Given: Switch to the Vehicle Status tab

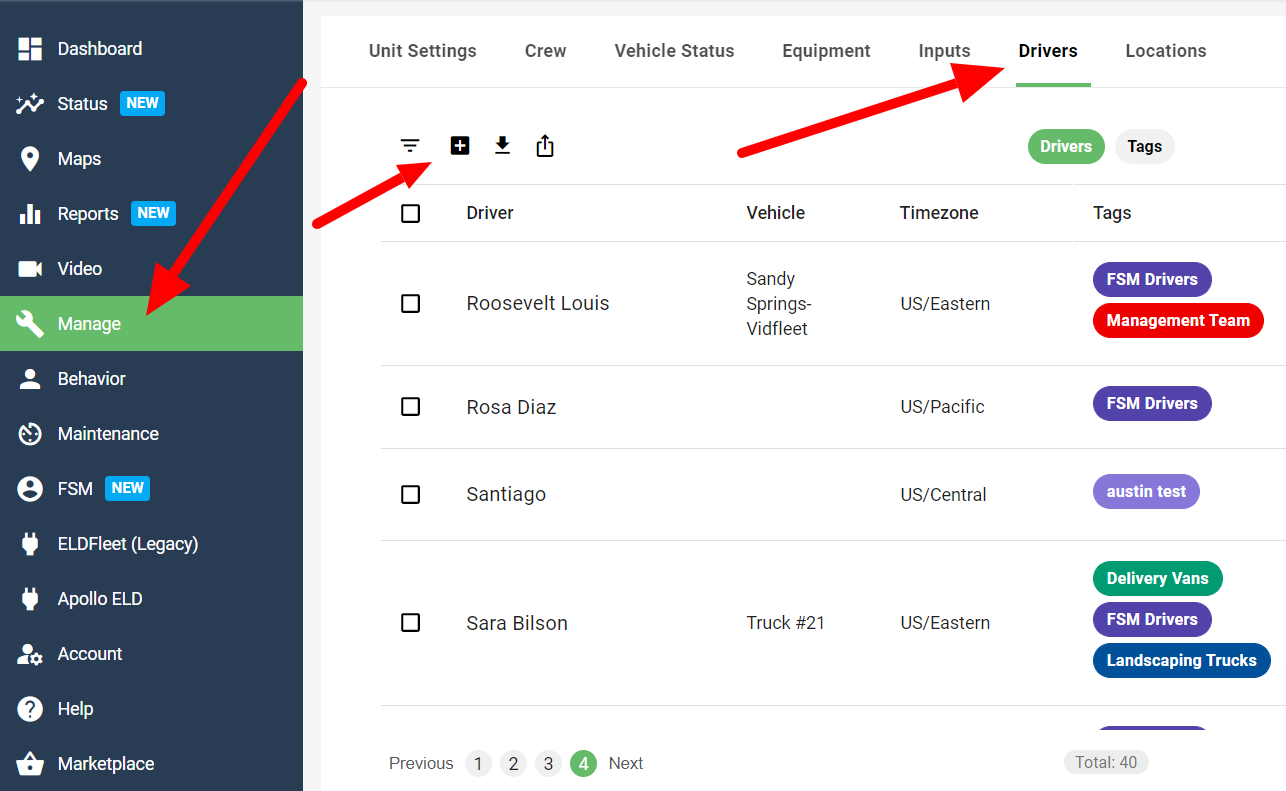Looking at the screenshot, I should coord(674,50).
